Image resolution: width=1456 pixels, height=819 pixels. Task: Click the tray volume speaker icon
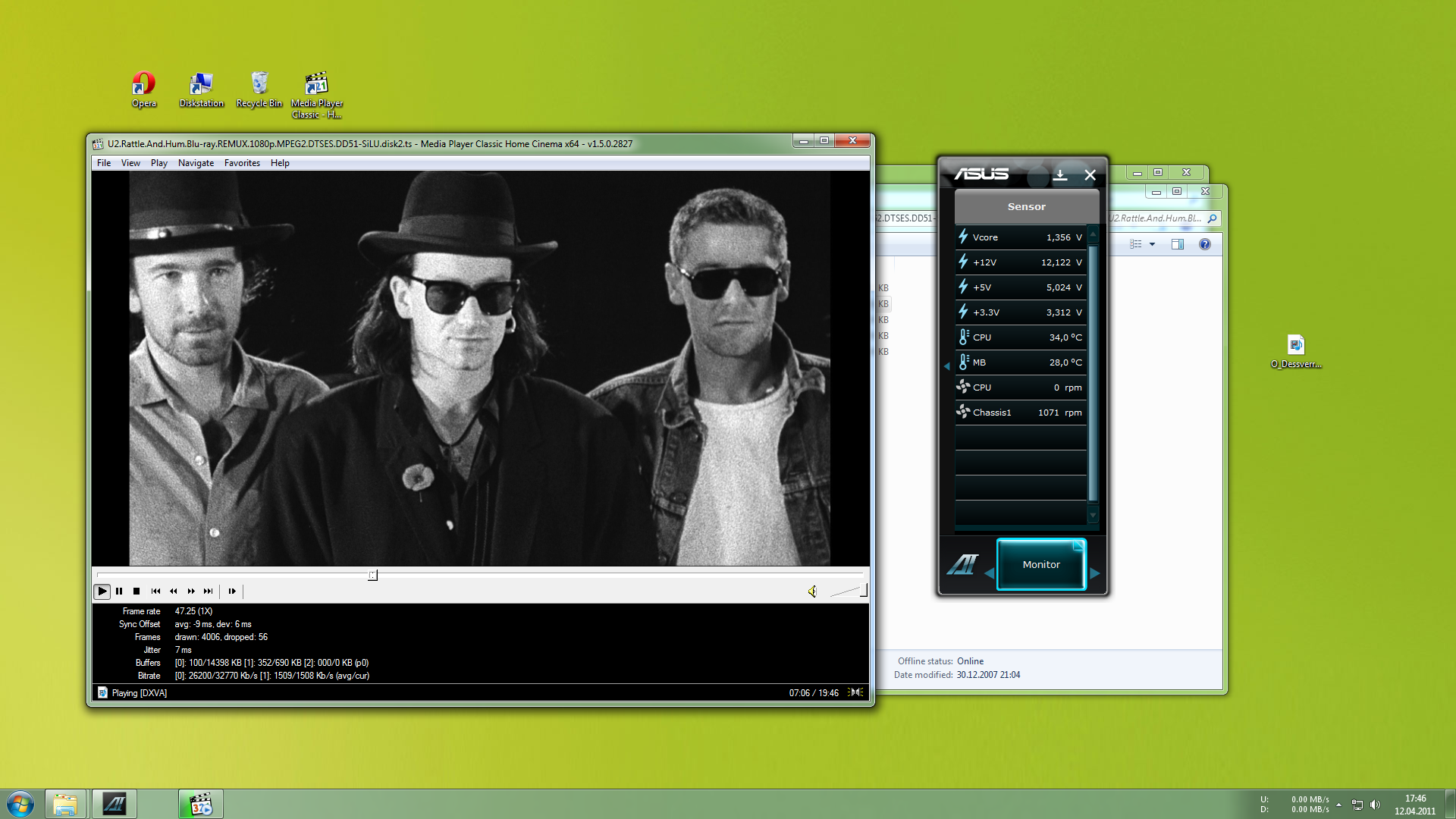tap(1375, 805)
